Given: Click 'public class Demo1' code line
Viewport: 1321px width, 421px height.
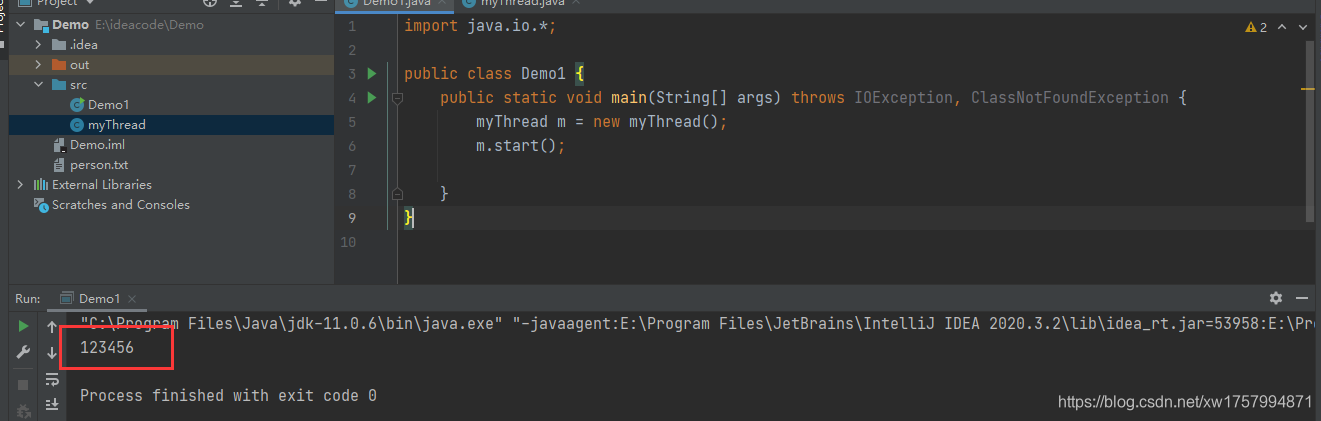Looking at the screenshot, I should click(x=493, y=74).
